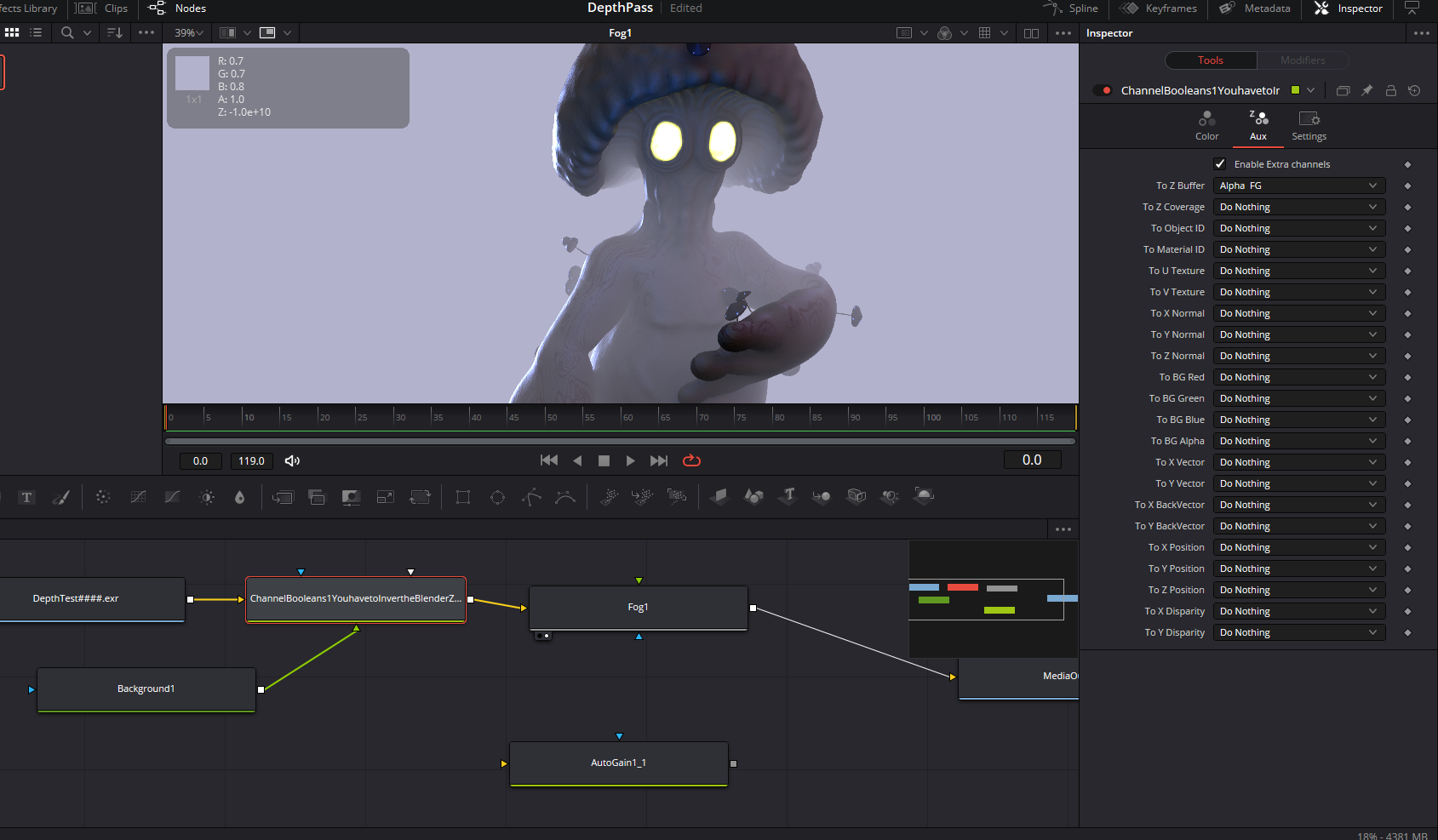
Task: Click the green tool color swatch
Action: pos(1296,90)
